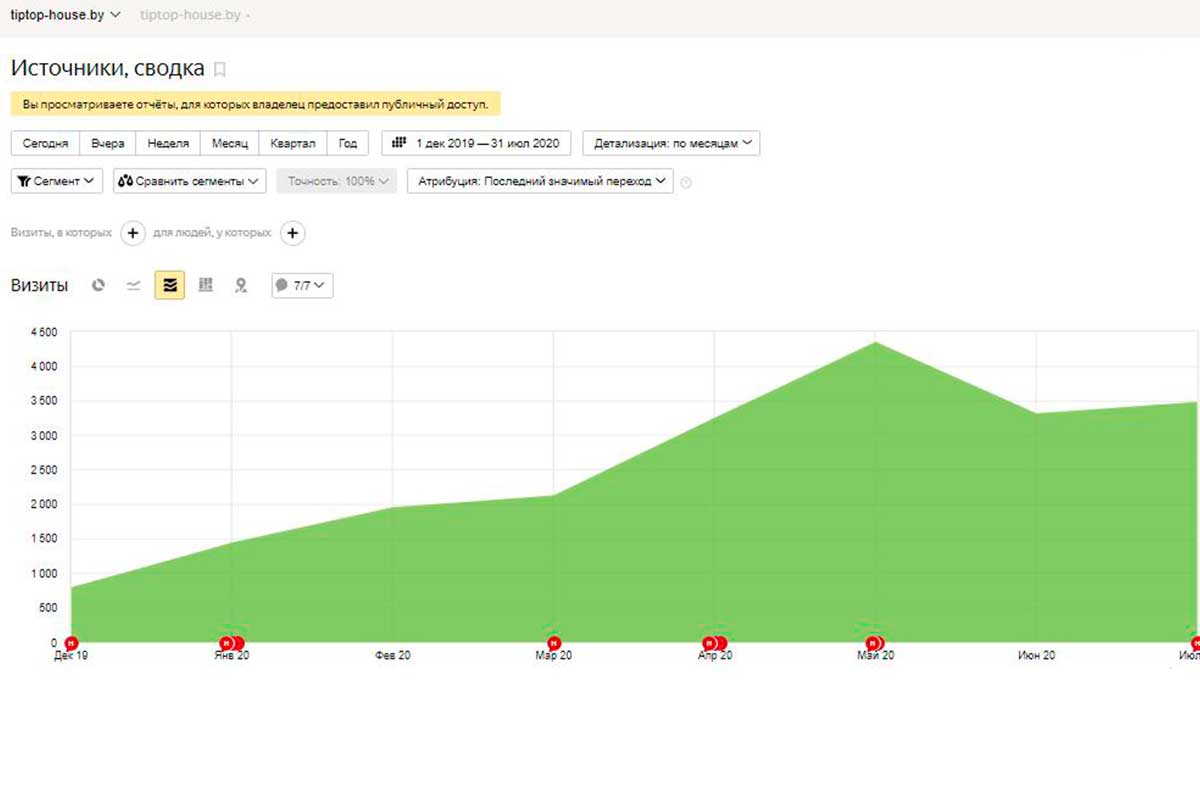Click the Сравнить сегменты button
This screenshot has height=800, width=1200.
coord(189,181)
